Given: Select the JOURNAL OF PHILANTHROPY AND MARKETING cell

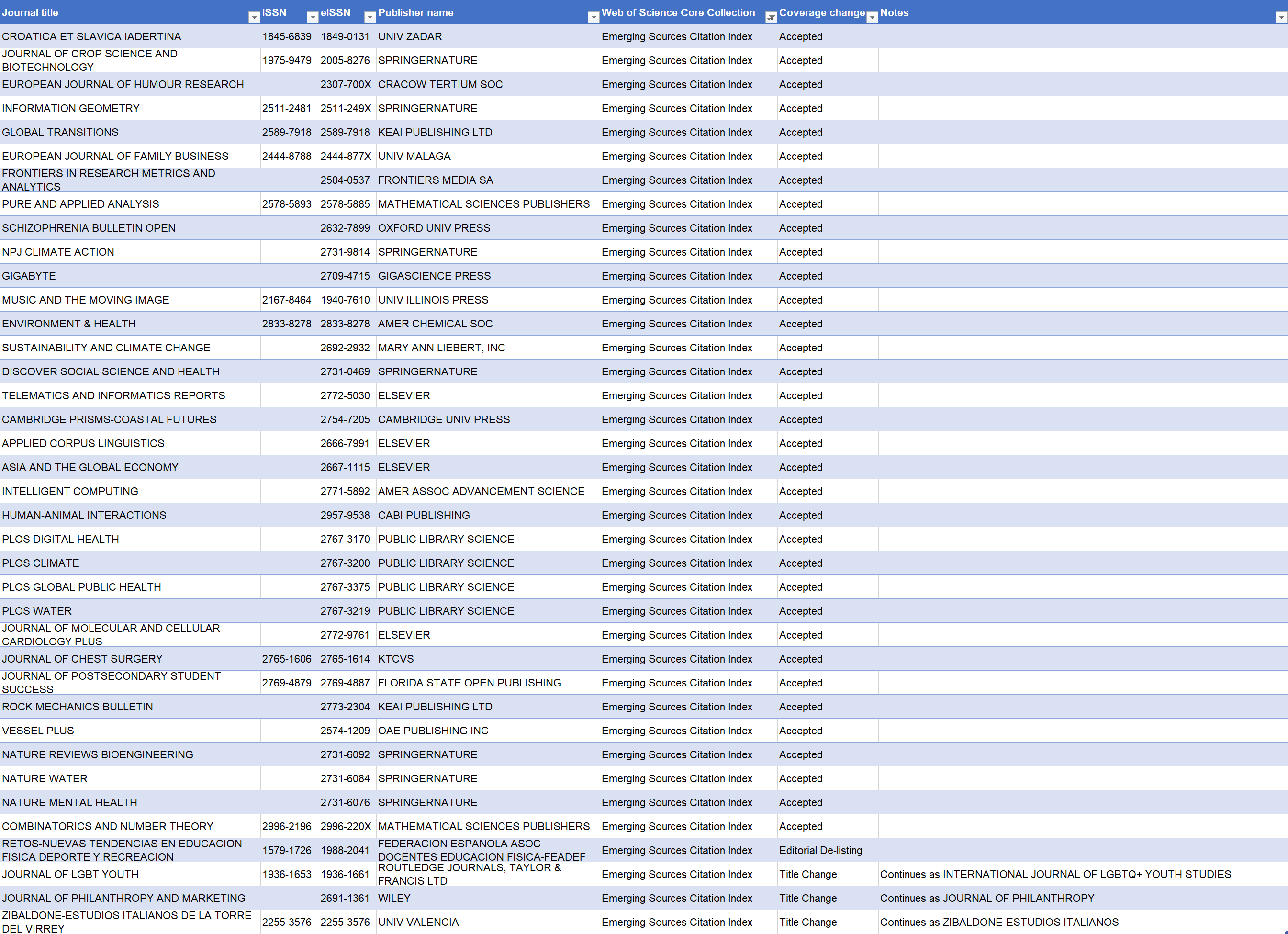Looking at the screenshot, I should click(130, 898).
